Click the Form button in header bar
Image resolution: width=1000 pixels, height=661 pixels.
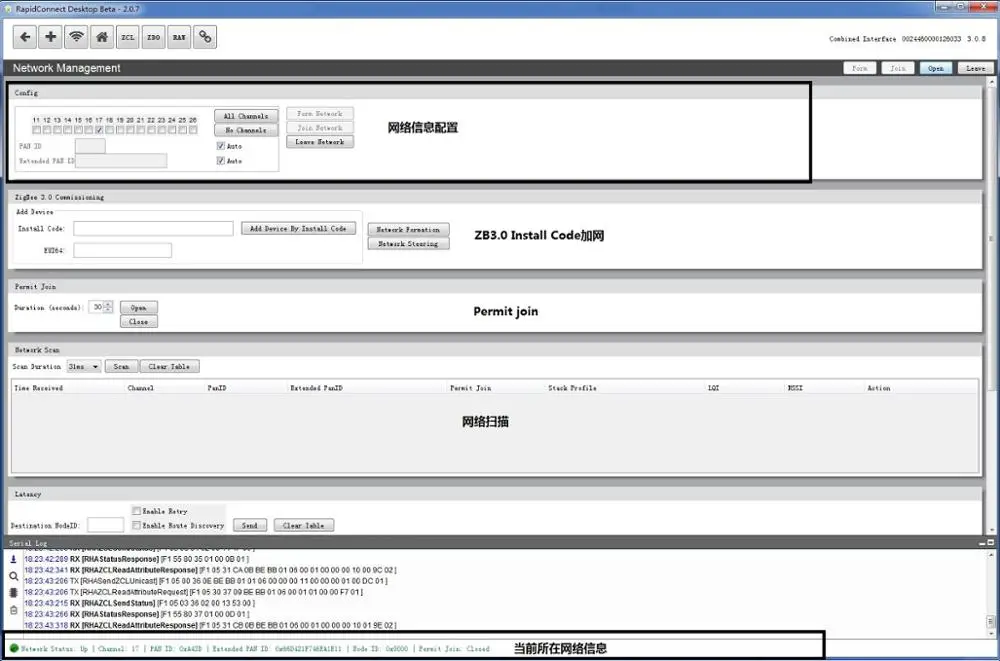(x=860, y=68)
